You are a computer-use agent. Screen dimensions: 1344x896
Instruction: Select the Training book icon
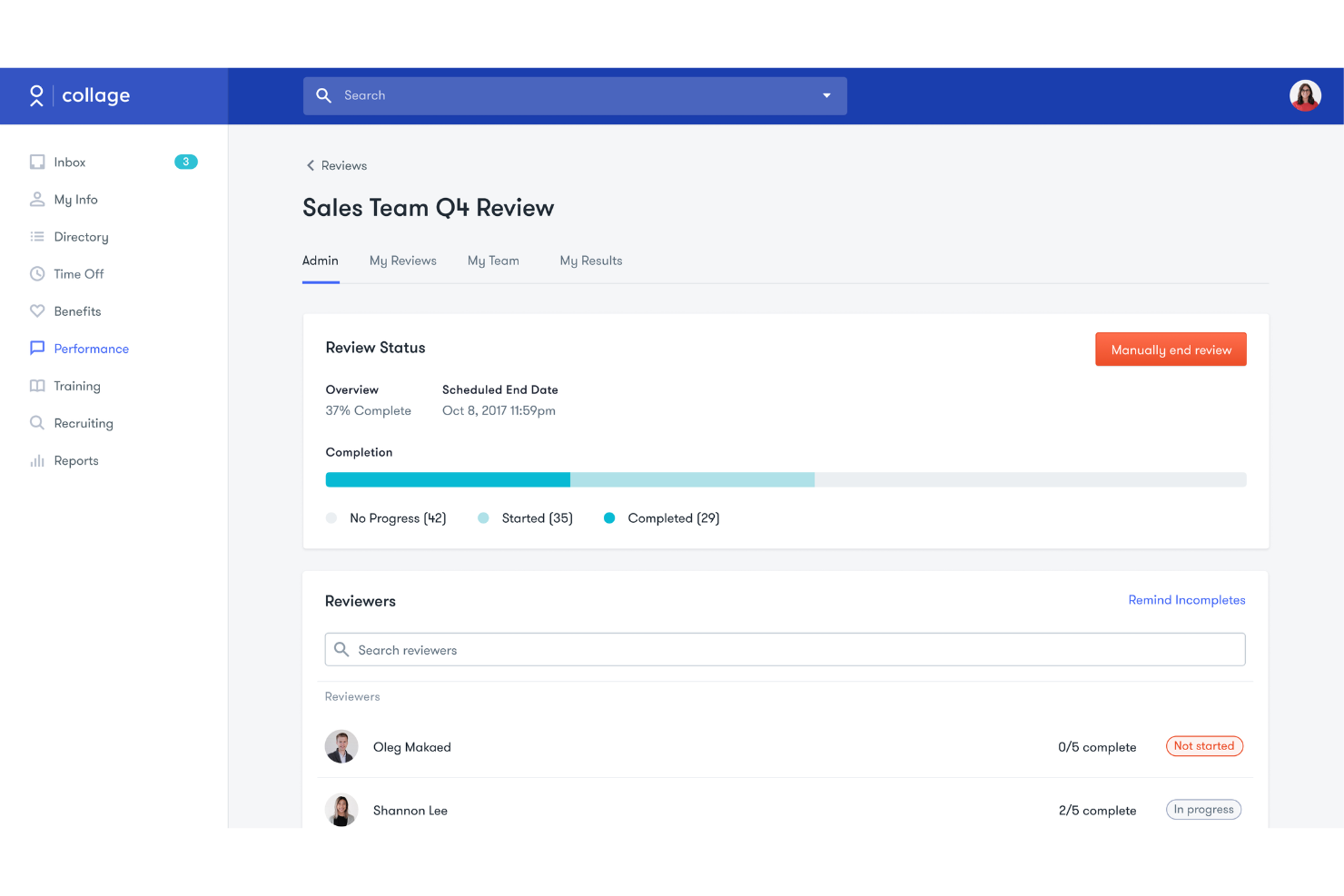click(36, 386)
